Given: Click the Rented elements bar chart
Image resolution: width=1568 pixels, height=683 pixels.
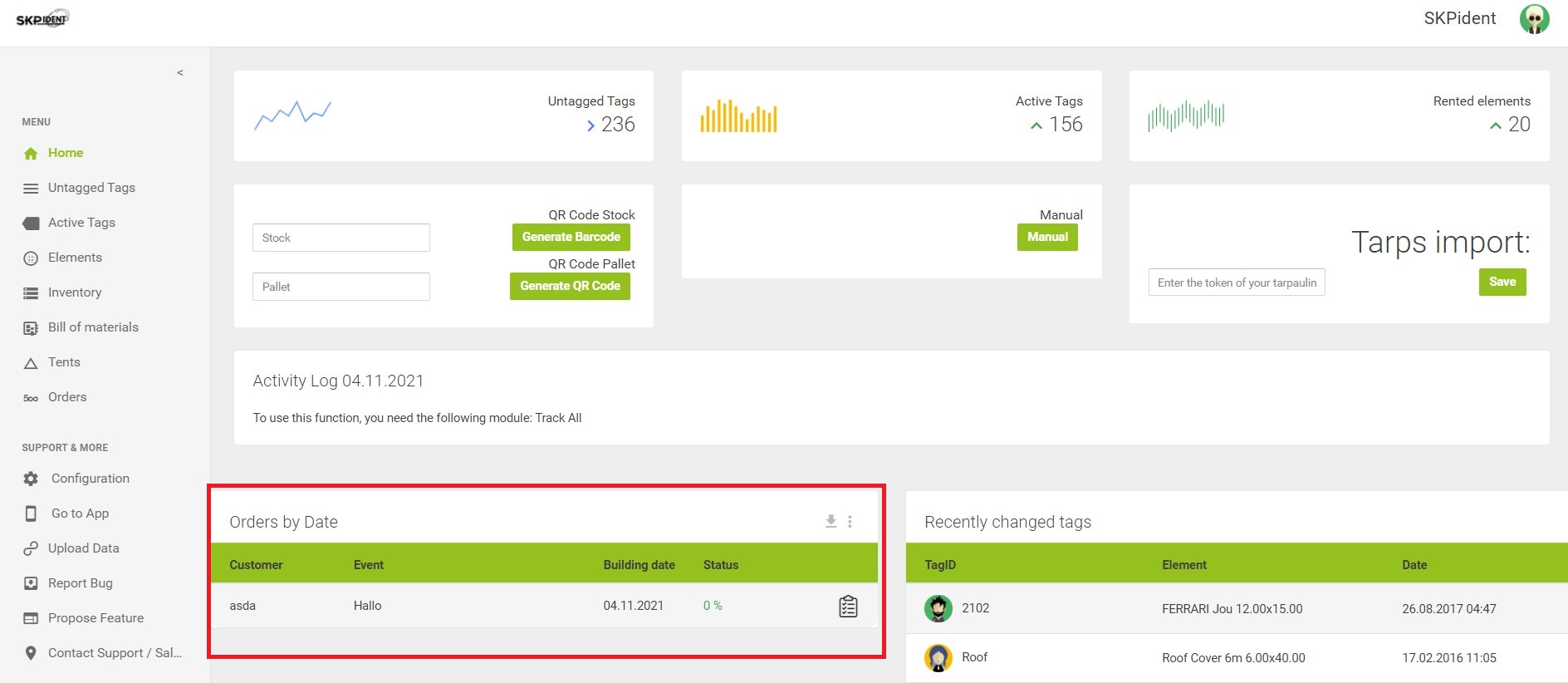Looking at the screenshot, I should tap(1186, 115).
